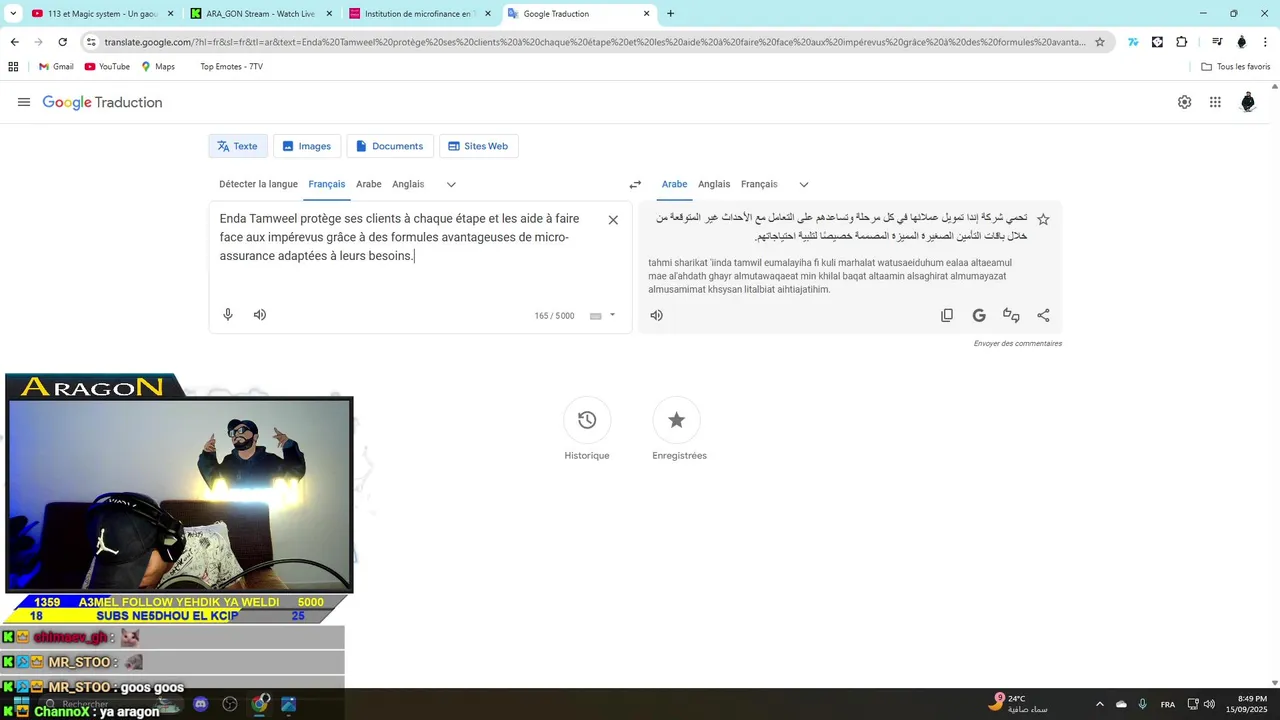
Task: Open the Maps bookmark
Action: (x=158, y=66)
